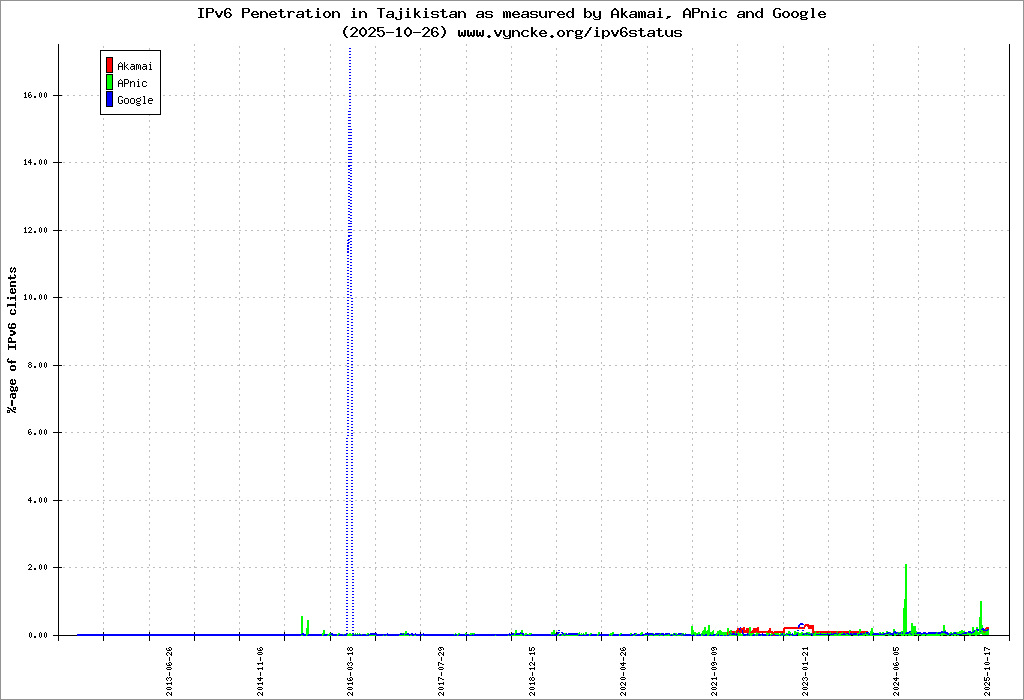Image resolution: width=1024 pixels, height=700 pixels.
Task: Select the APnic legend label
Action: pos(132,84)
